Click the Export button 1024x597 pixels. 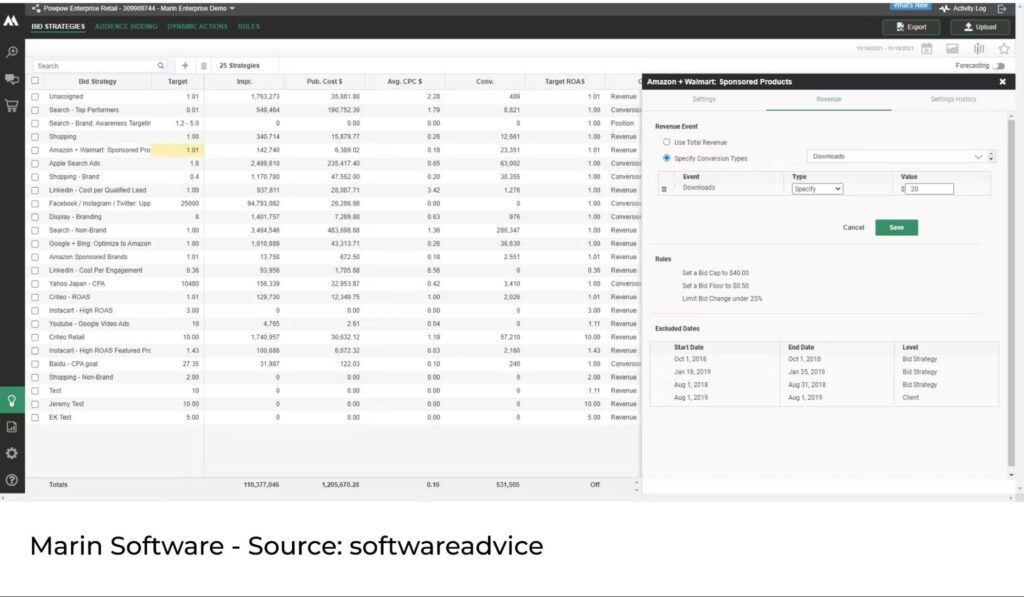pyautogui.click(x=911, y=27)
